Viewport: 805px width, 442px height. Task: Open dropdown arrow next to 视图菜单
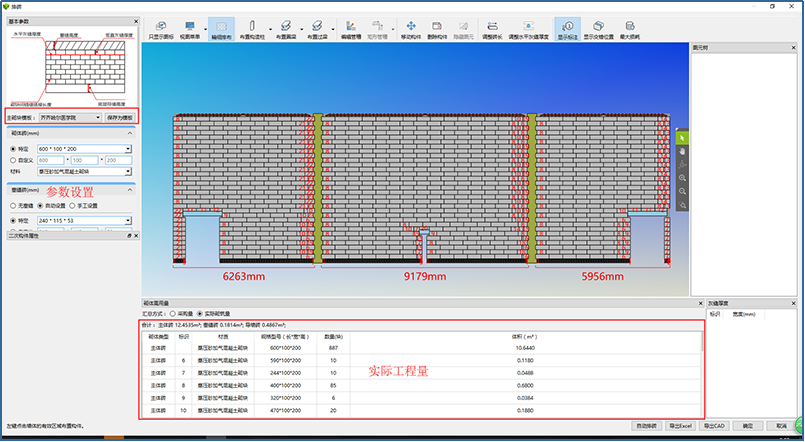click(x=205, y=29)
